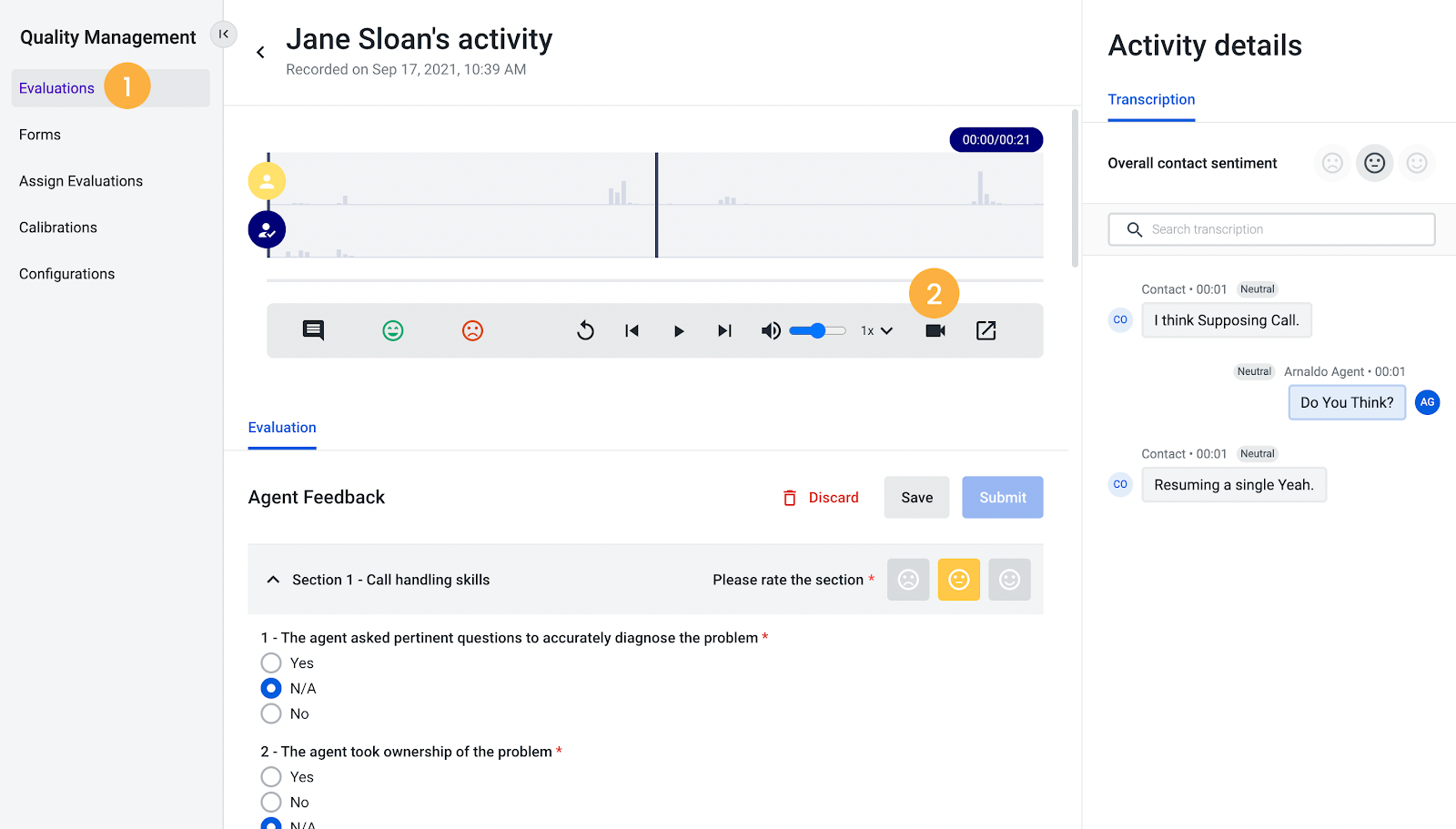The height and width of the screenshot is (829, 1456).
Task: Click CO avatar beside 'Resuming a single Yeah.'
Action: coord(1120,485)
